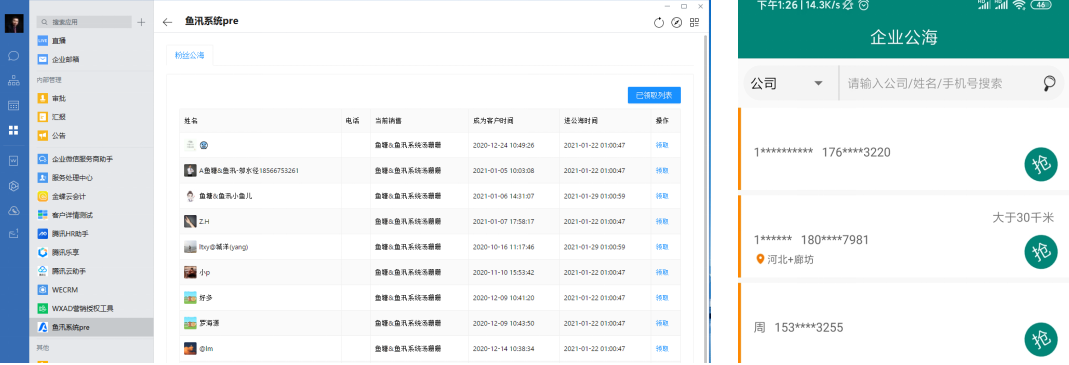1069x365 pixels.
Task: Open the calendar icon in left rail
Action: 14,105
